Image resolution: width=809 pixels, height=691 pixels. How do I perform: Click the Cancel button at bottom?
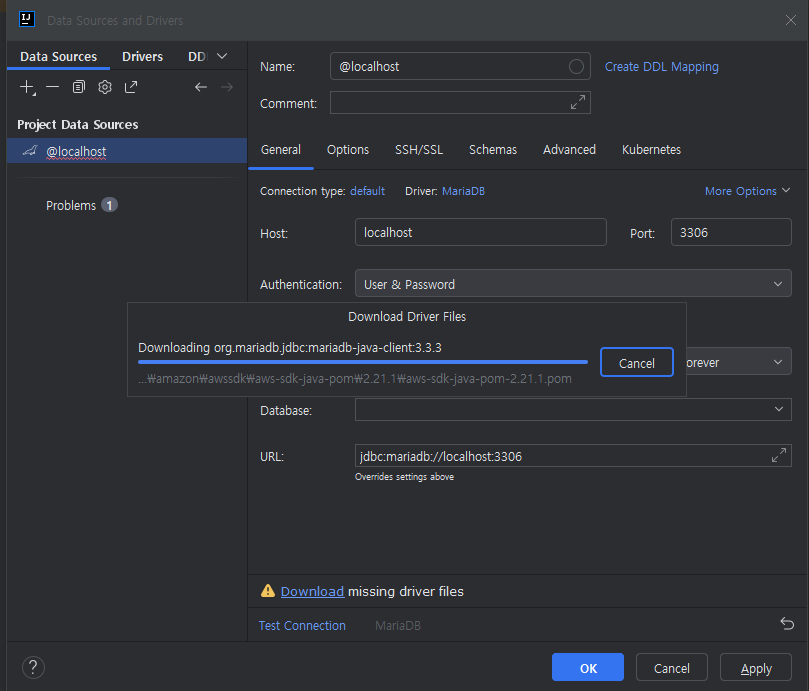672,667
